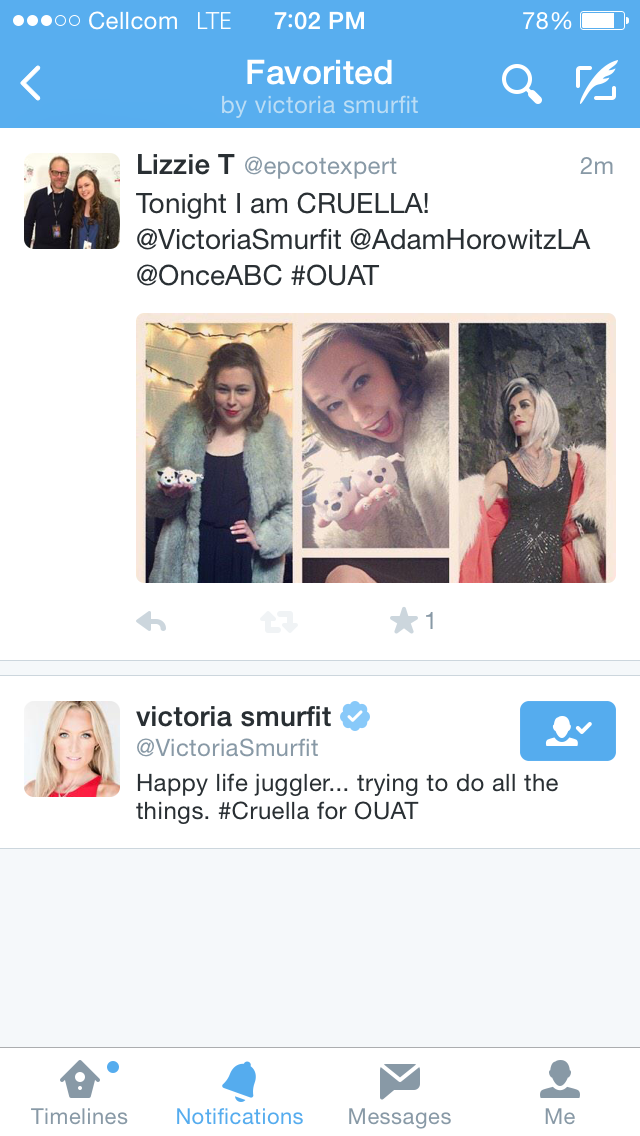Retweet the CRUELLA tweet
The image size is (640, 1136).
point(279,622)
